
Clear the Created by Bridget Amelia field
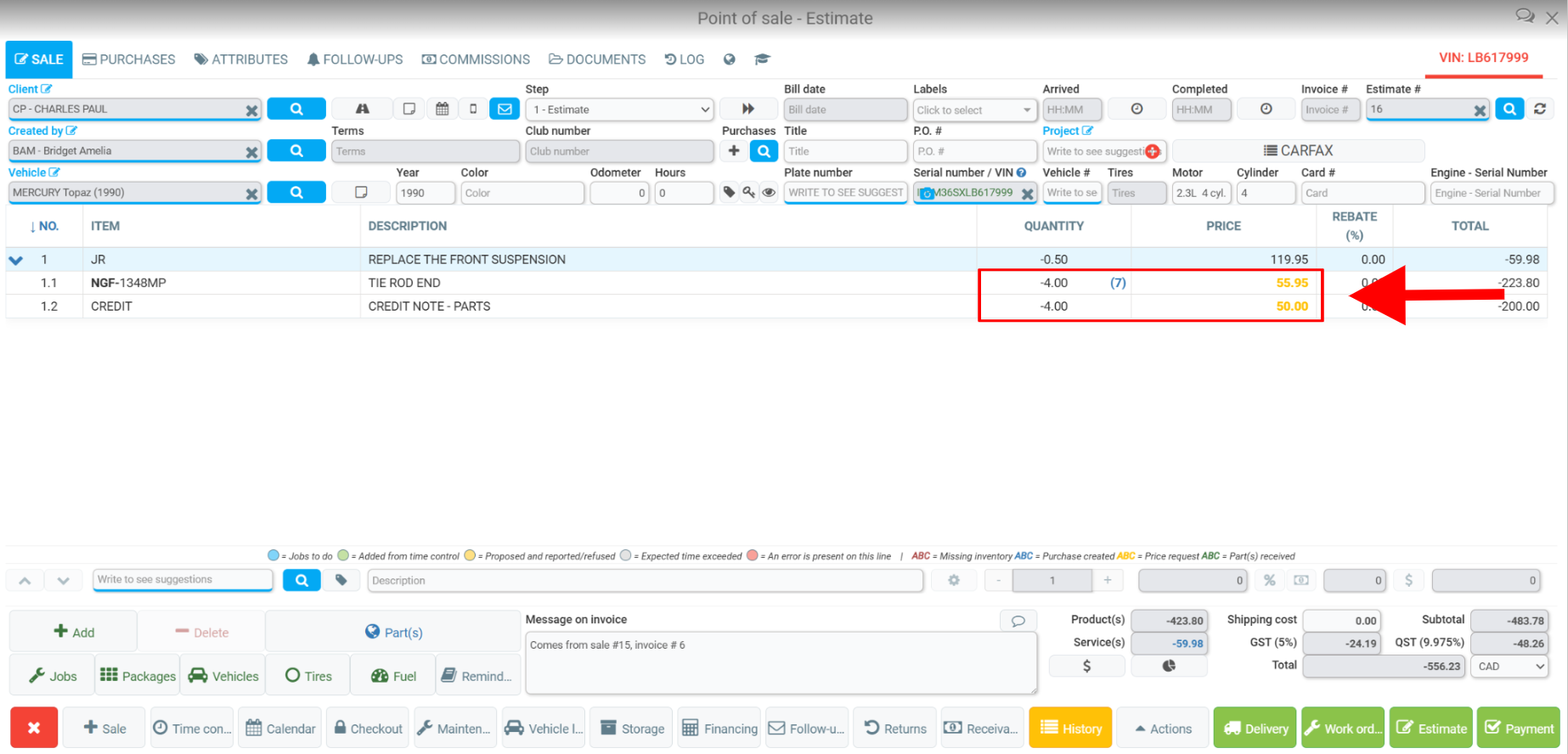tap(251, 152)
